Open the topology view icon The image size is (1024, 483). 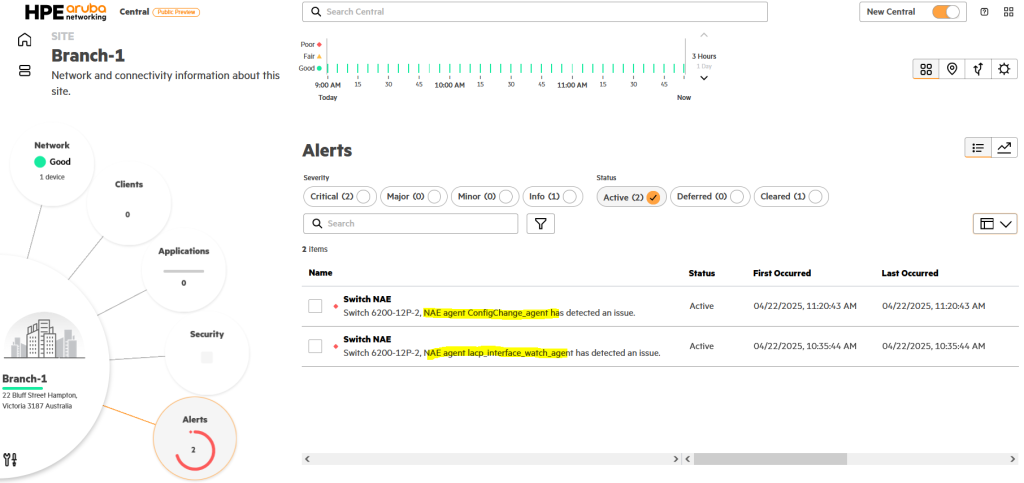(x=978, y=69)
